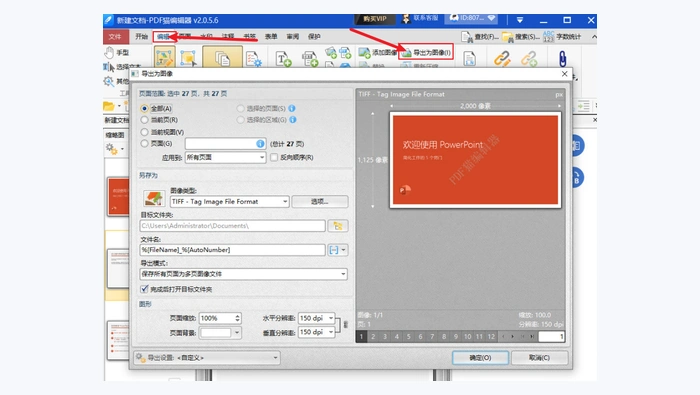Click the edit link chain icon with pencil
Screen dimensions: 700x395
point(502,58)
